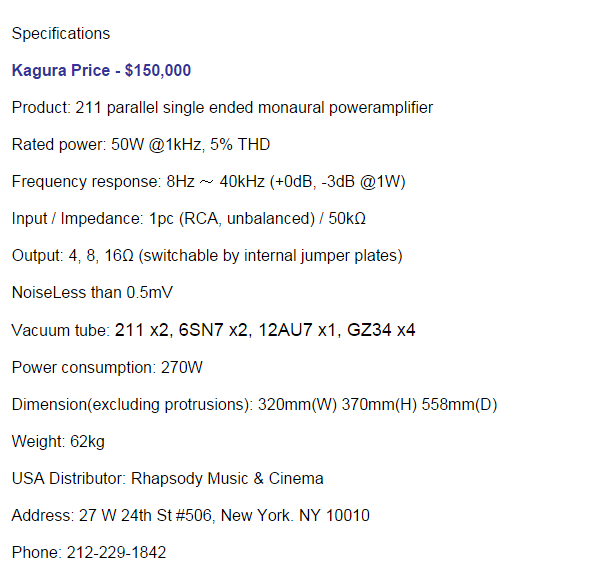Click the Weight 62kg line
This screenshot has width=611, height=575.
point(58,442)
